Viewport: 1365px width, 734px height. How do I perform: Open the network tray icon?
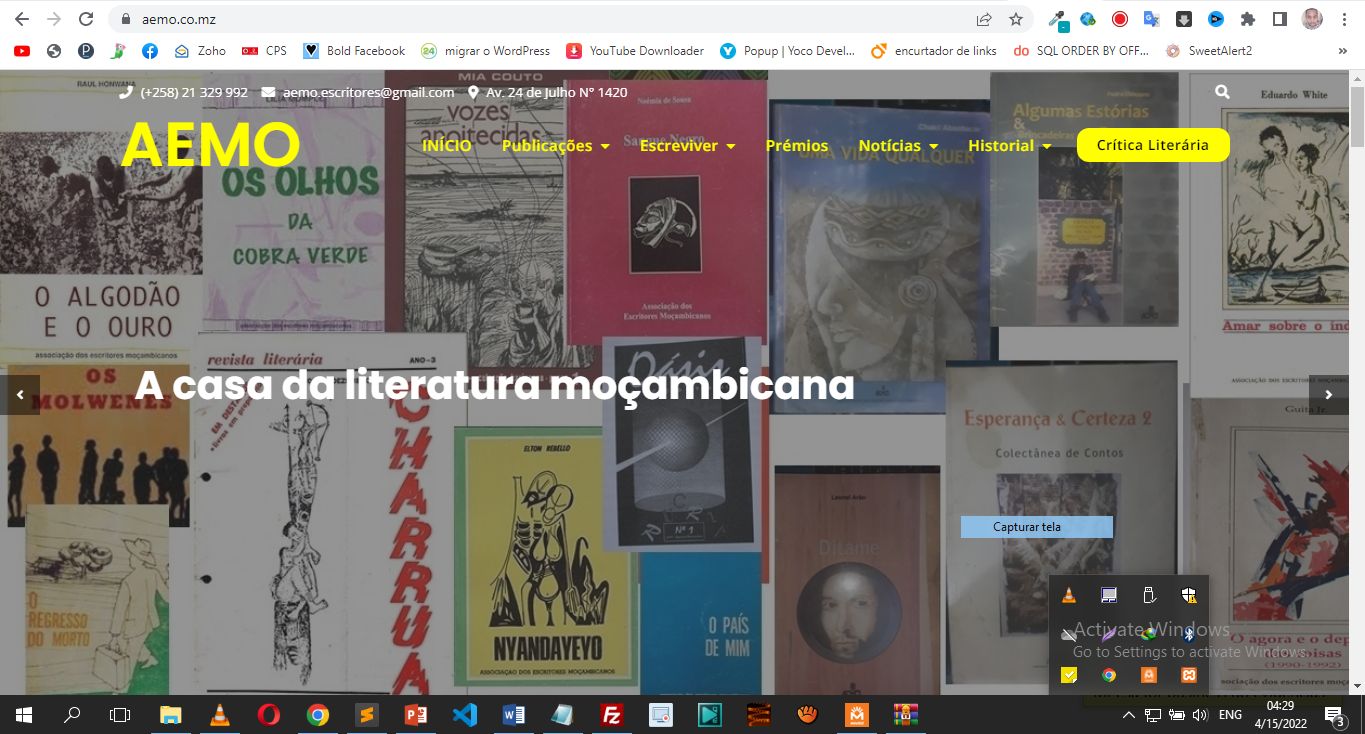[1153, 715]
